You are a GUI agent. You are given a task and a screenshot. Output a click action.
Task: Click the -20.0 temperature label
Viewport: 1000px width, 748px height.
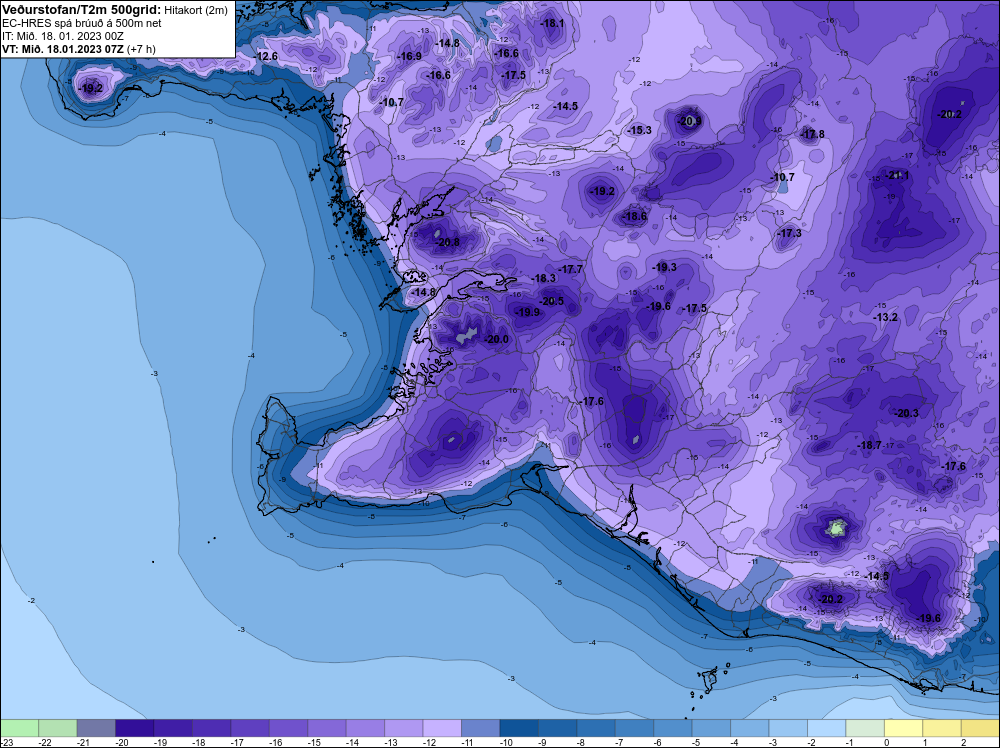click(x=497, y=339)
